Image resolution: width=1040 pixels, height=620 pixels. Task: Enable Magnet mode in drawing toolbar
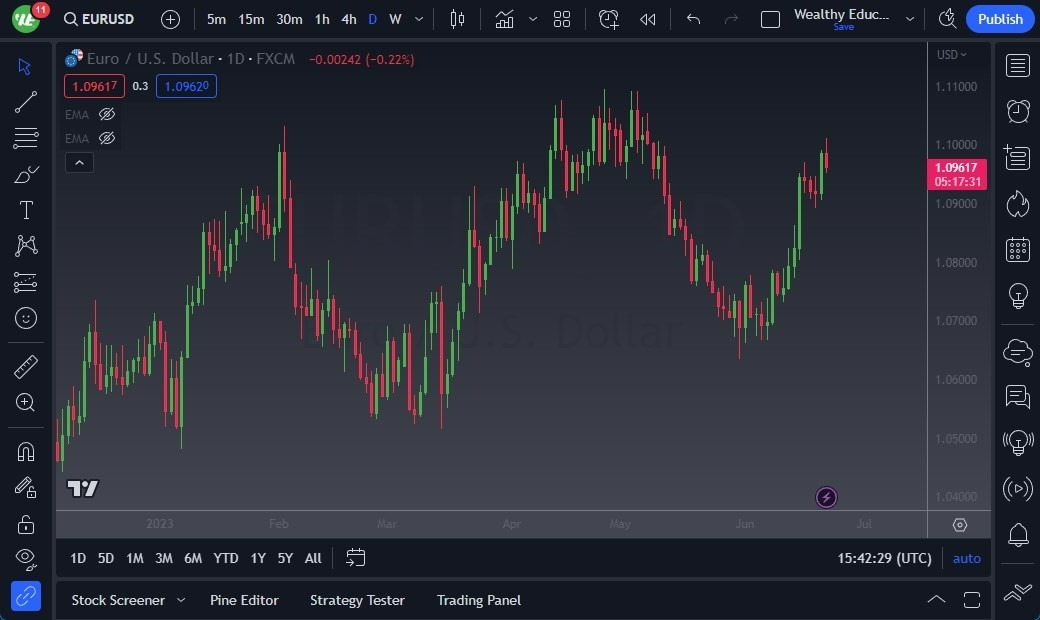tap(26, 451)
